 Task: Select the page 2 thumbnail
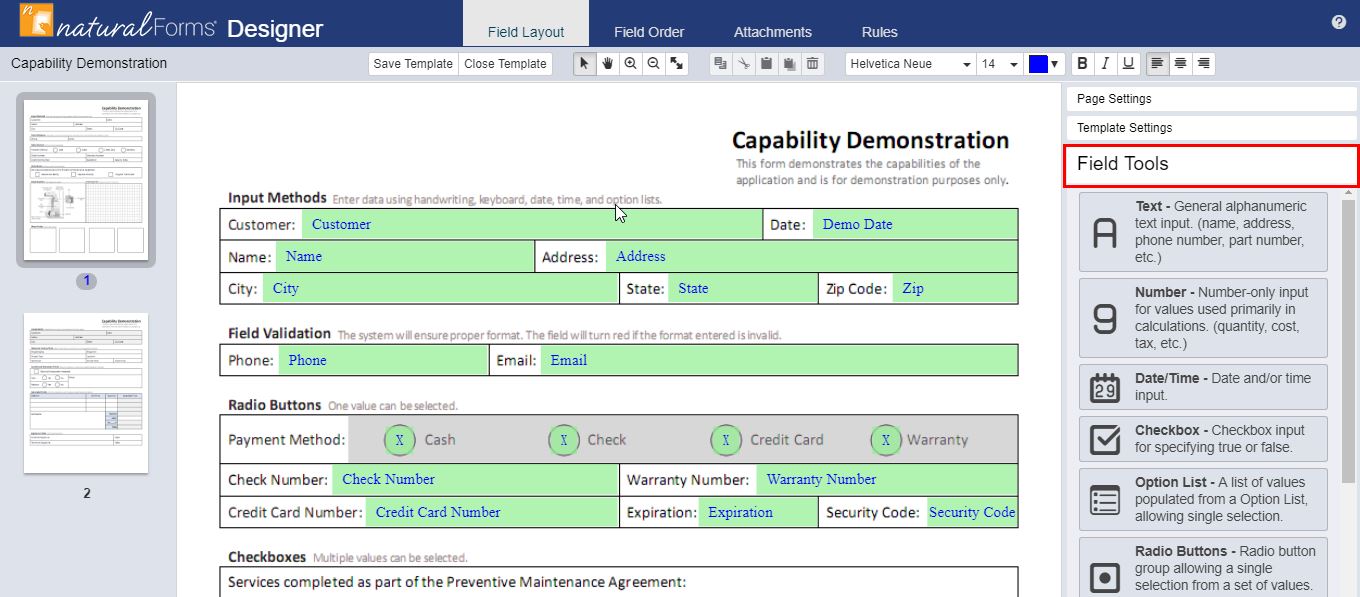(x=86, y=393)
